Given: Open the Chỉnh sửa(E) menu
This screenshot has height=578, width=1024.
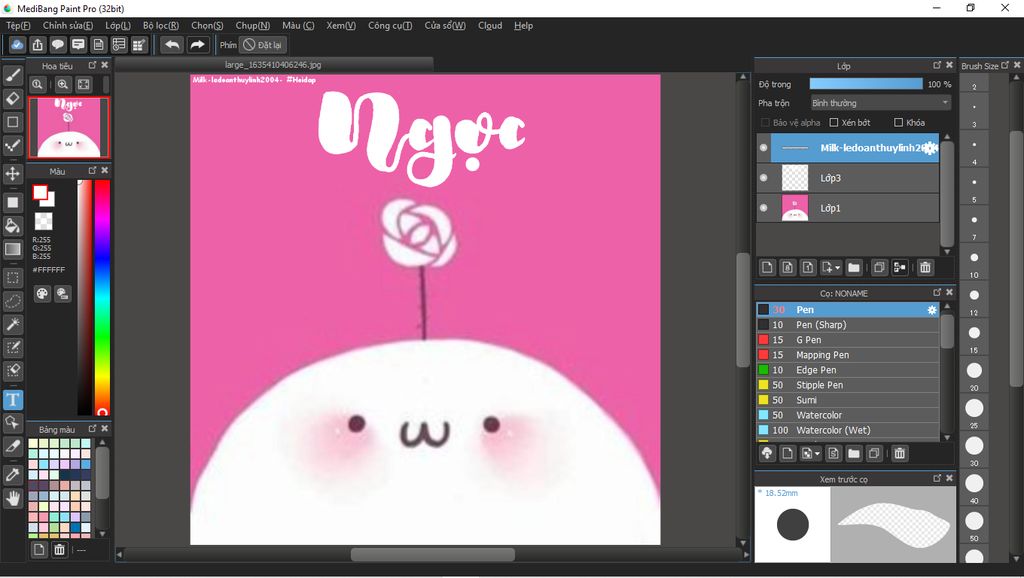Looking at the screenshot, I should (68, 25).
